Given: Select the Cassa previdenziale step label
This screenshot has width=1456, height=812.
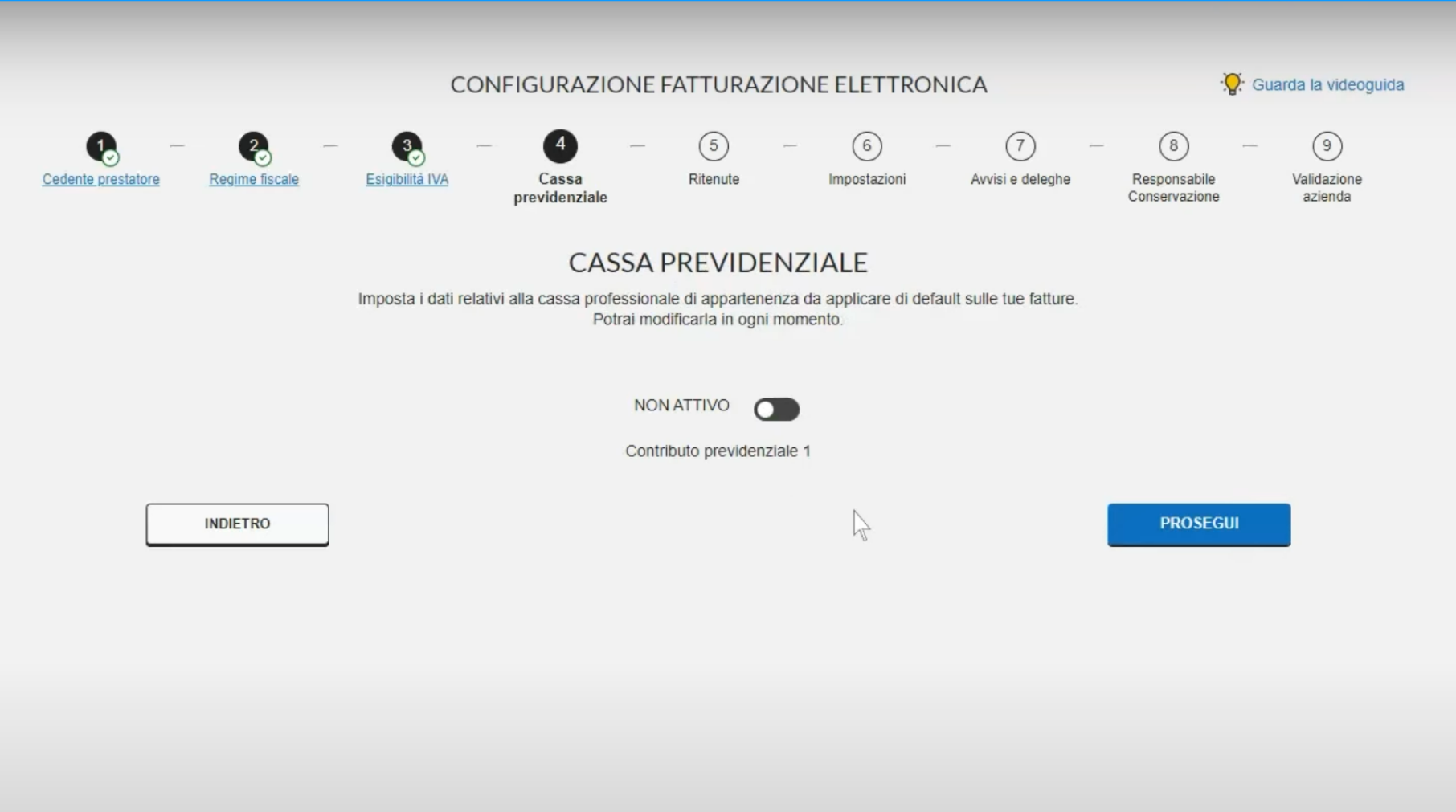Looking at the screenshot, I should tap(560, 188).
